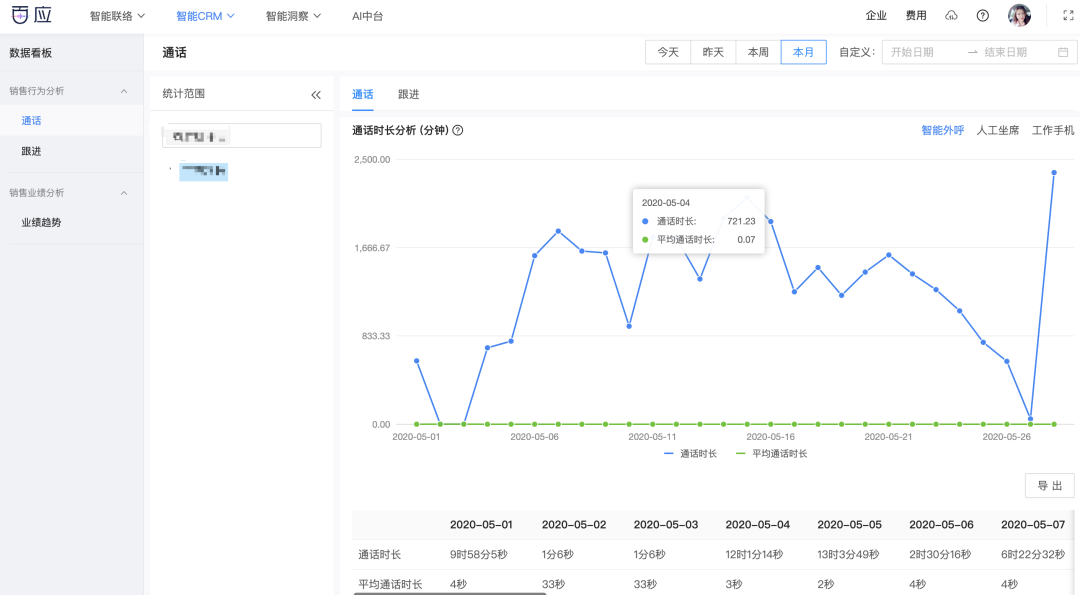Open the download cloud icon

click(951, 15)
